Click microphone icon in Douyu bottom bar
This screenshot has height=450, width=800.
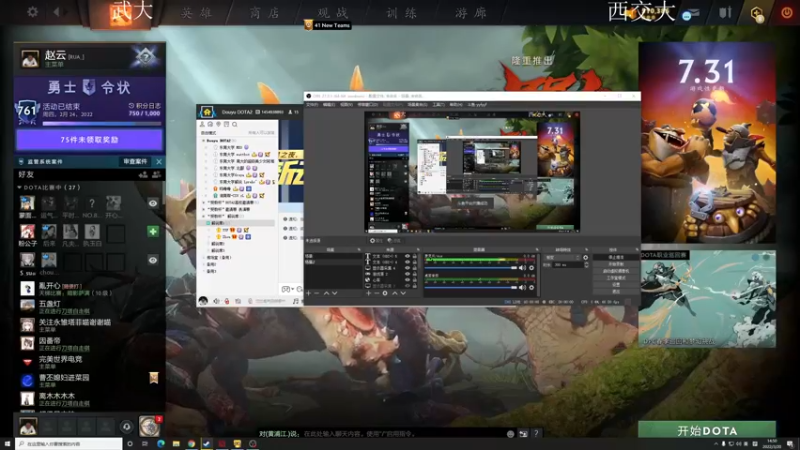click(x=227, y=301)
